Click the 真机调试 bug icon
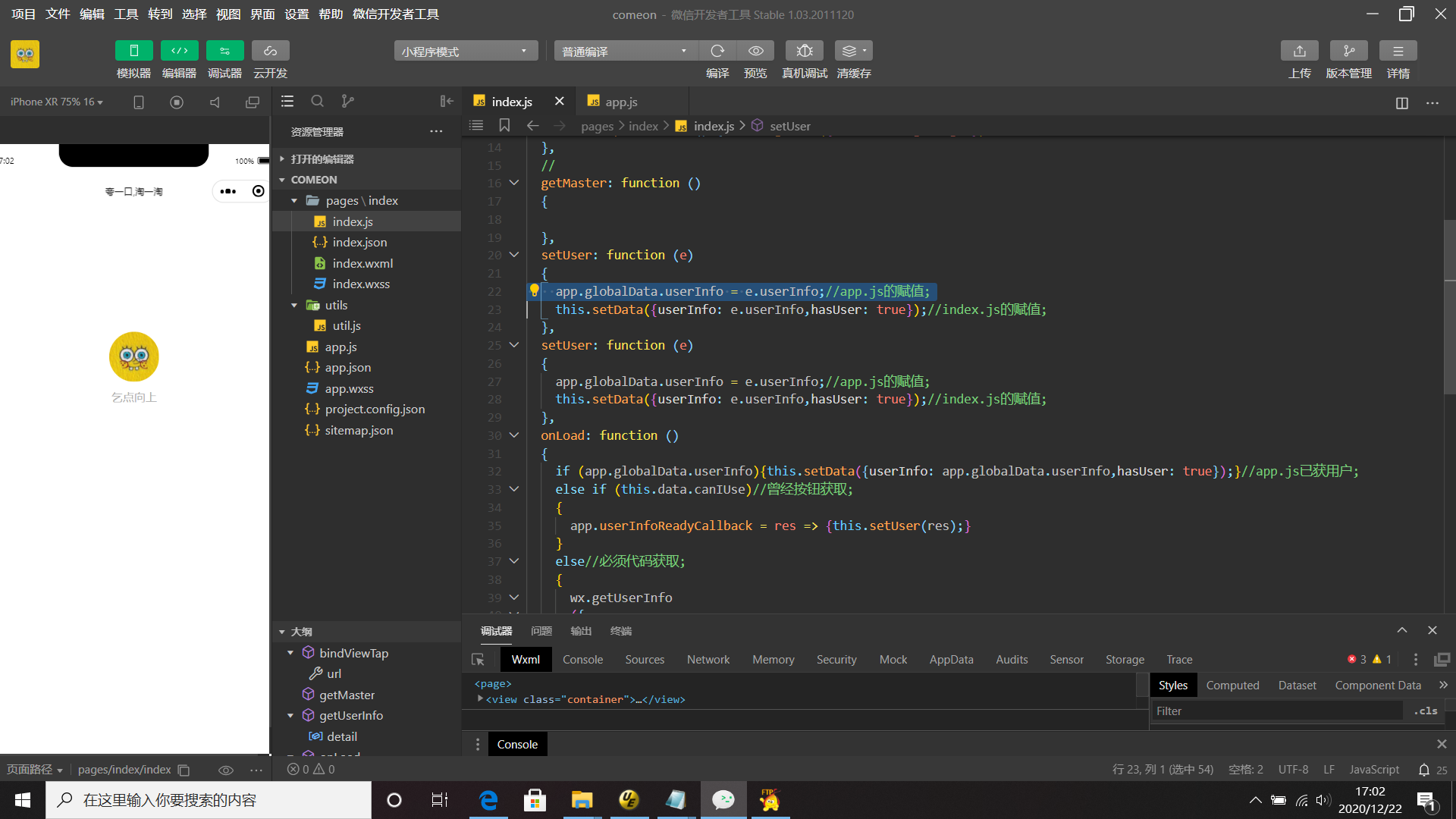The width and height of the screenshot is (1456, 819). pos(805,51)
